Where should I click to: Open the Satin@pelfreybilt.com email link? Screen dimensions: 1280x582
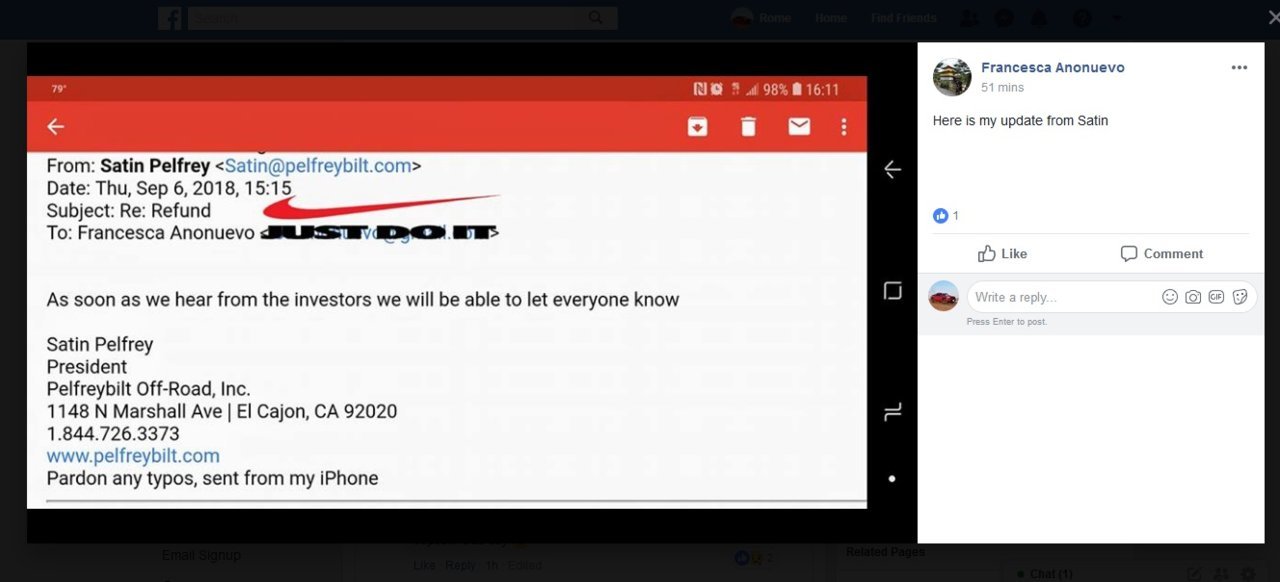click(318, 166)
